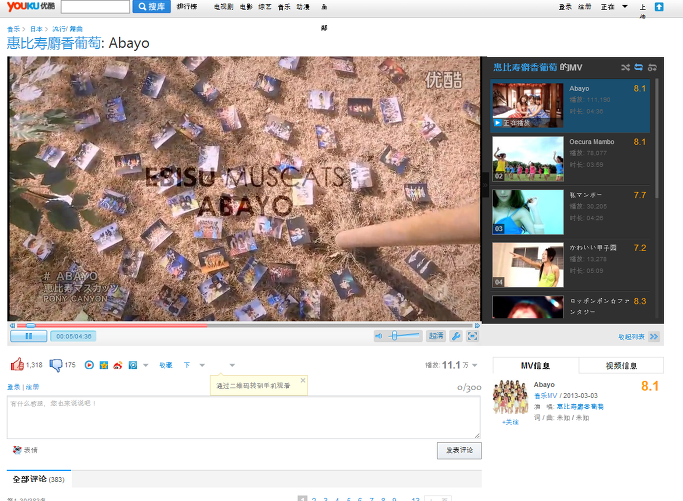Click the login link in top bar

tap(565, 7)
